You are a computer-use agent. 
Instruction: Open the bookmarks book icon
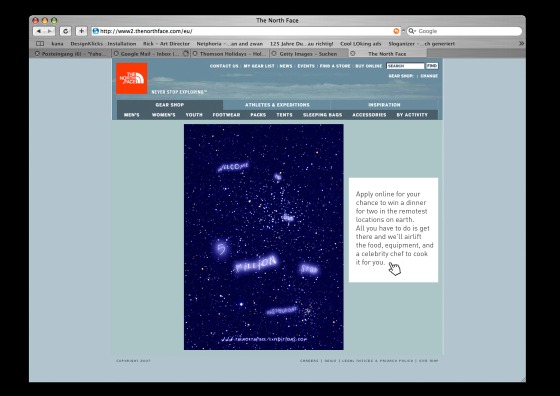(x=40, y=44)
